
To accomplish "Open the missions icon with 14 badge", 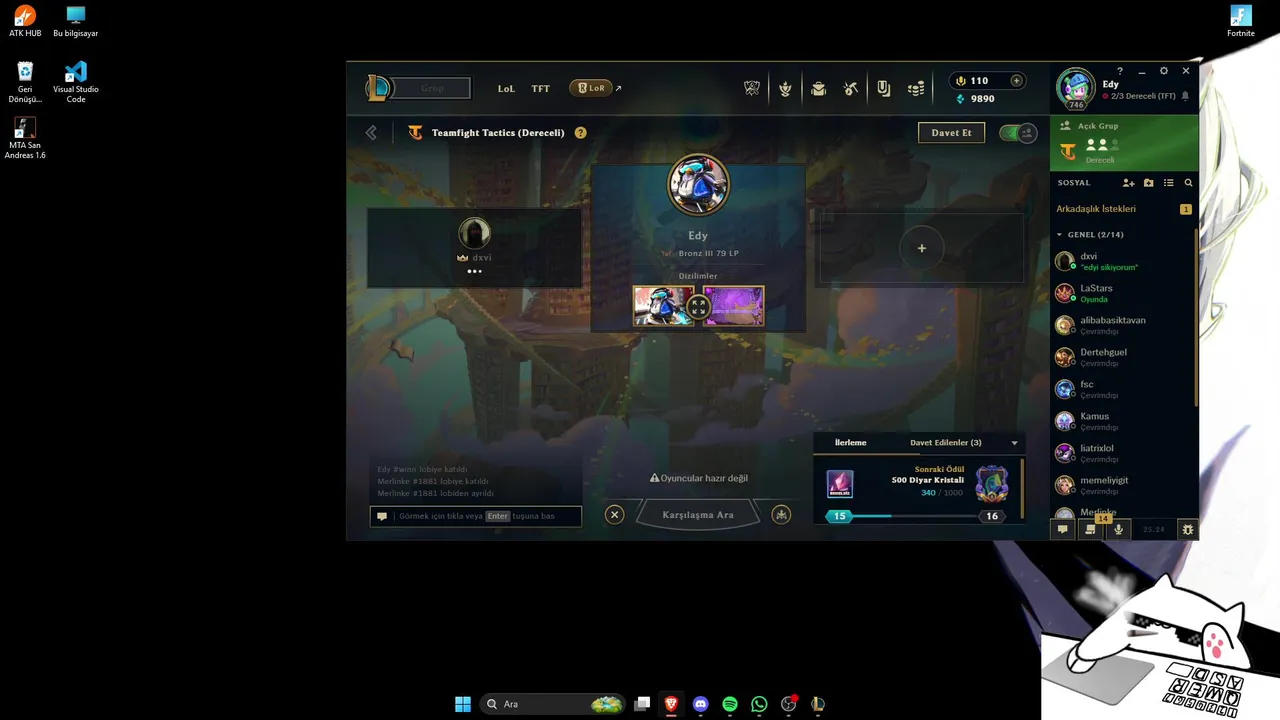I will click(1091, 530).
